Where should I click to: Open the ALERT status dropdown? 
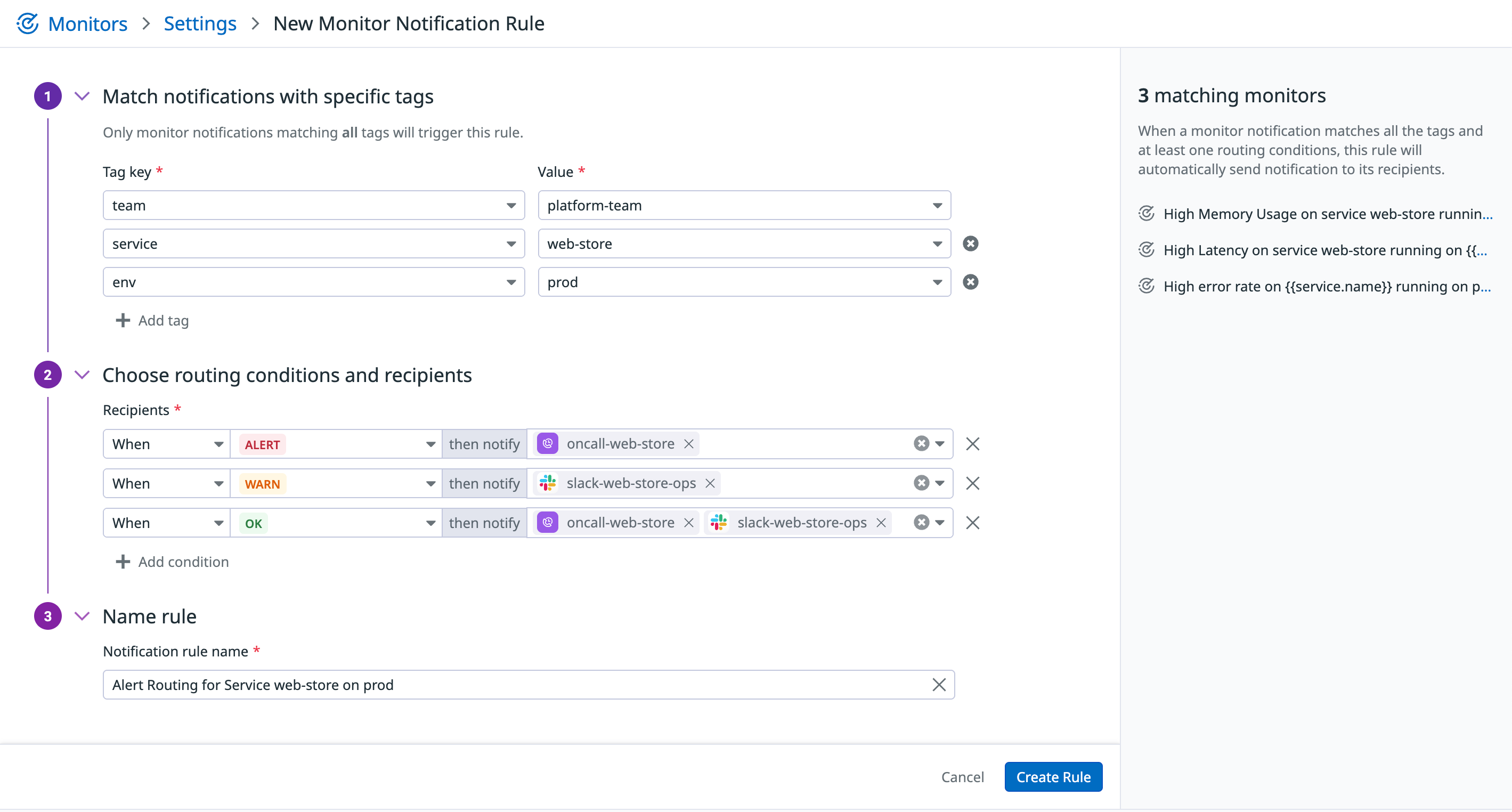click(x=430, y=444)
